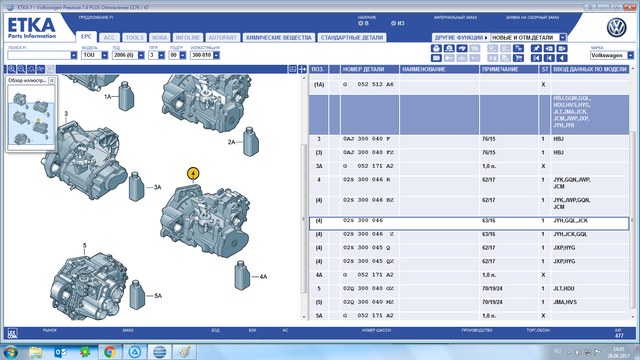
Task: Open the МОДЕЛЬ dropdown showing TOU
Action: [104, 55]
